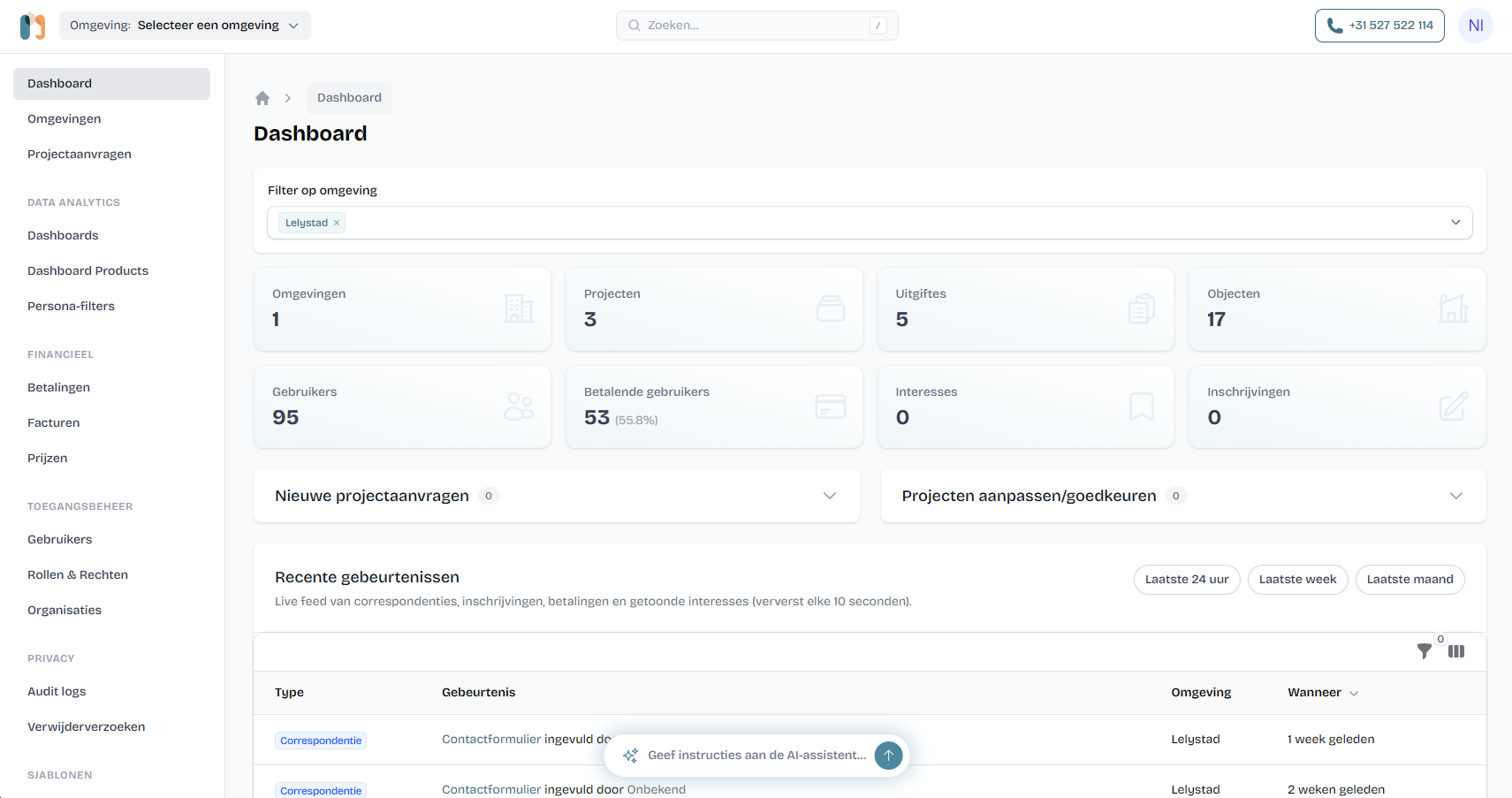Click the Betalende gebruikers credit card icon
This screenshot has width=1512, height=798.
click(831, 407)
